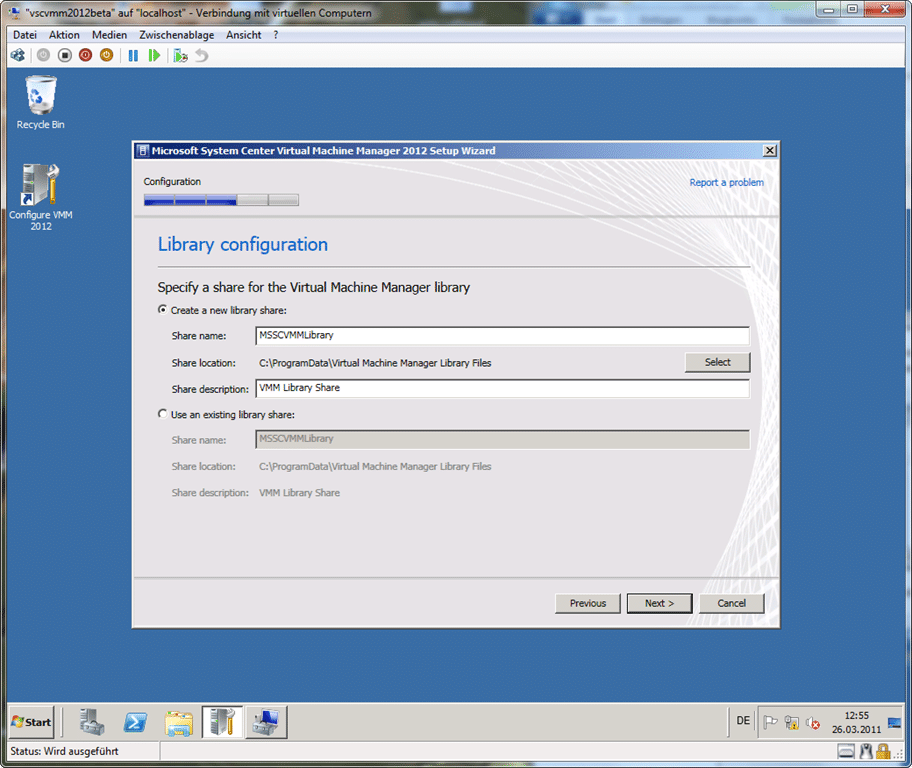Viewport: 912px width, 768px height.
Task: Click the greyed existing share location path
Action: coord(375,467)
